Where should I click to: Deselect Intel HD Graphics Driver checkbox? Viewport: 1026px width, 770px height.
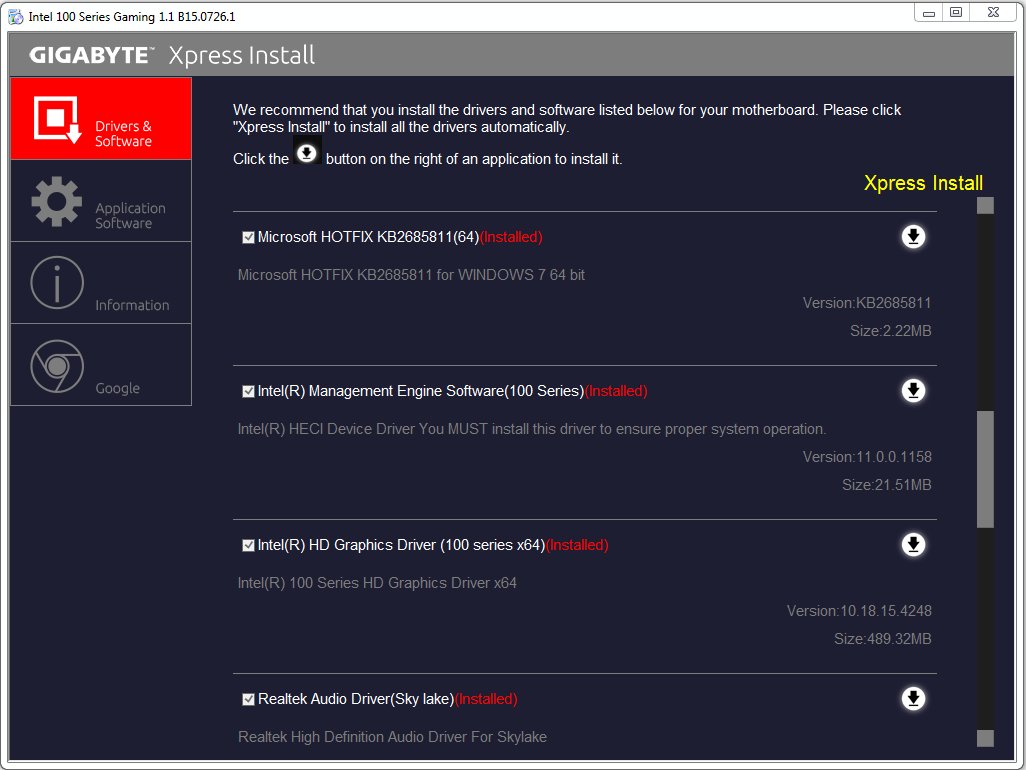point(248,546)
